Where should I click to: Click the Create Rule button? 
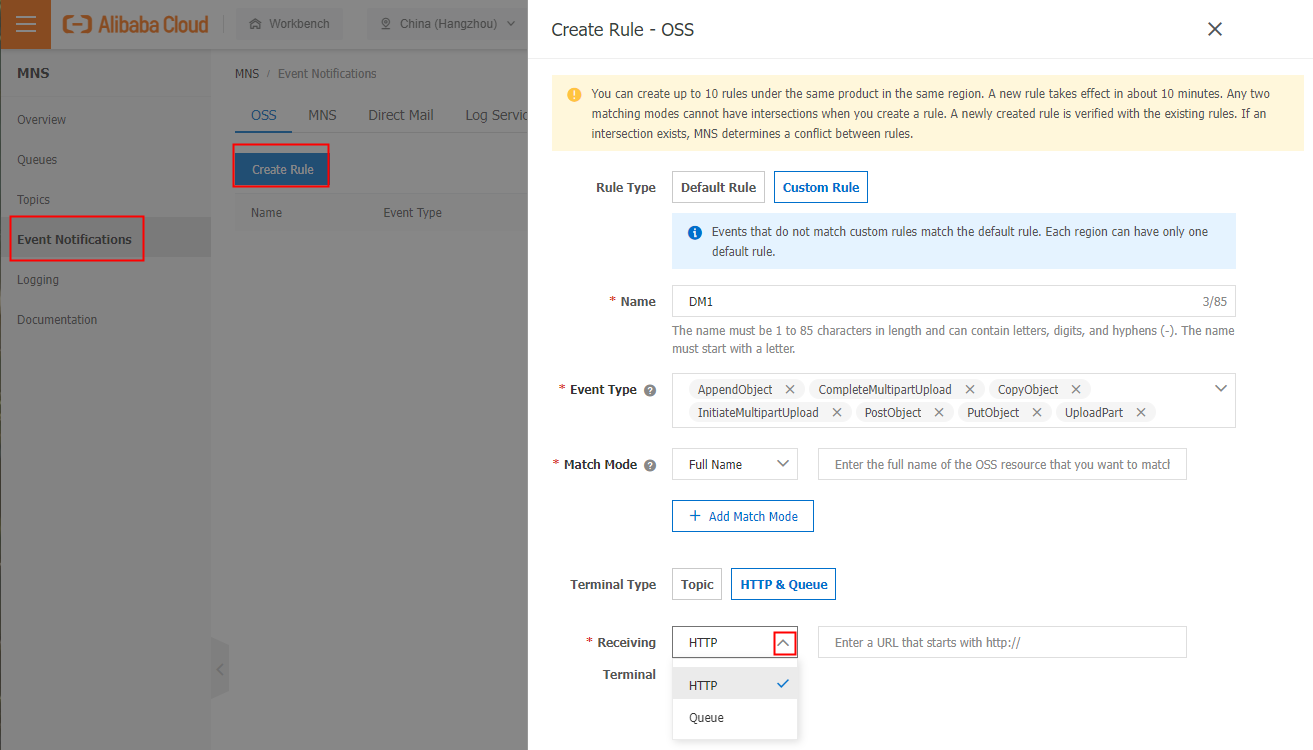pyautogui.click(x=282, y=170)
